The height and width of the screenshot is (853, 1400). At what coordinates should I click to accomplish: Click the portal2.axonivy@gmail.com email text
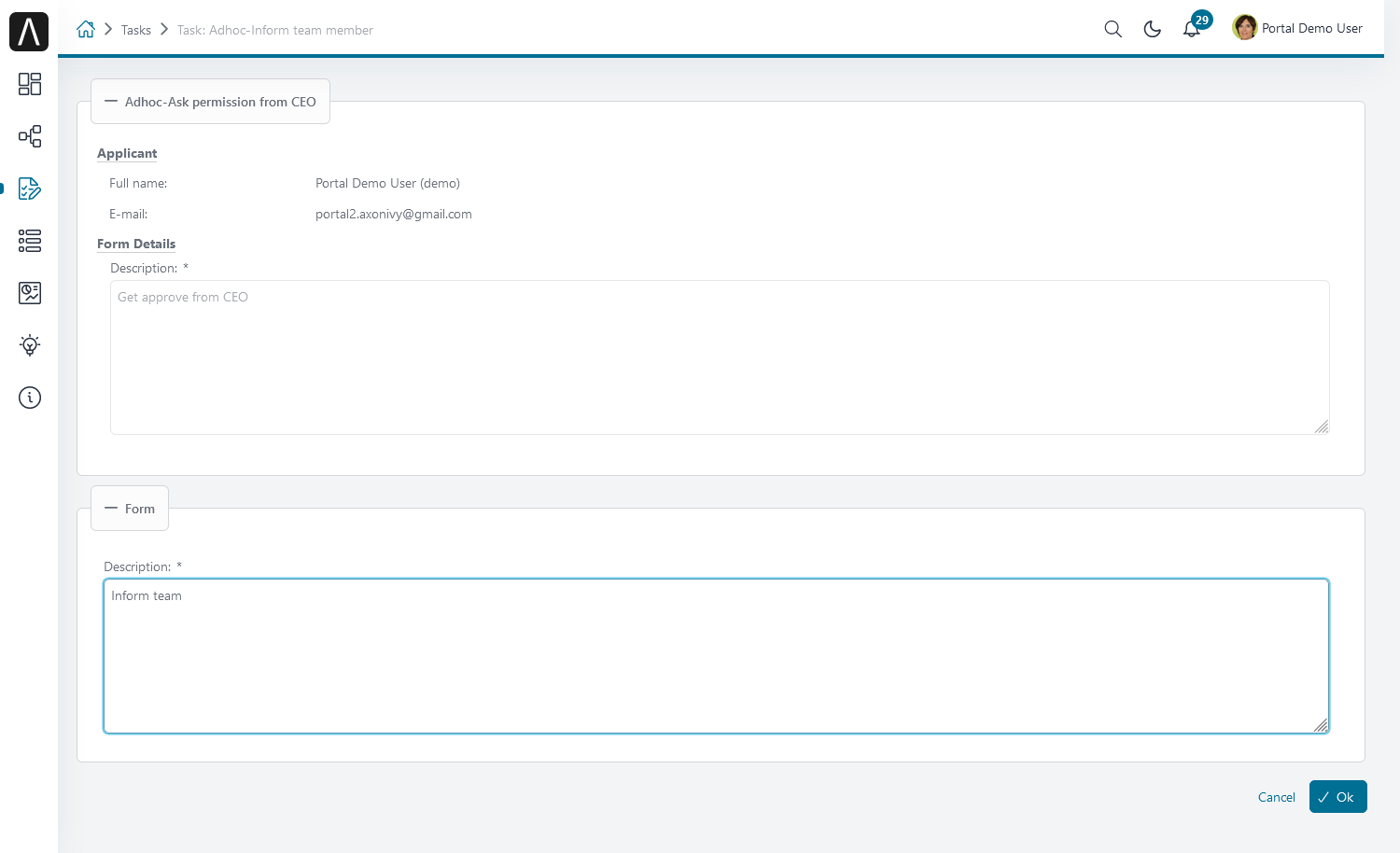(x=394, y=214)
